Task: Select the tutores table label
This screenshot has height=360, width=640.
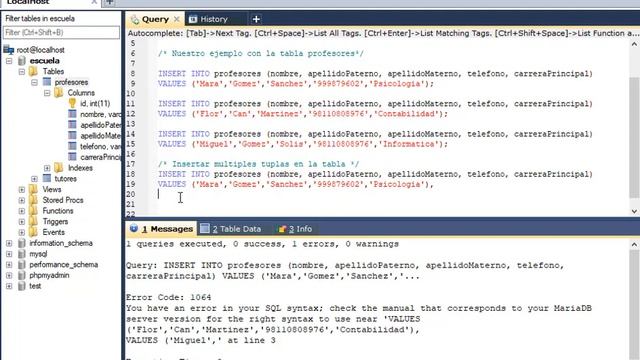Action: point(65,179)
